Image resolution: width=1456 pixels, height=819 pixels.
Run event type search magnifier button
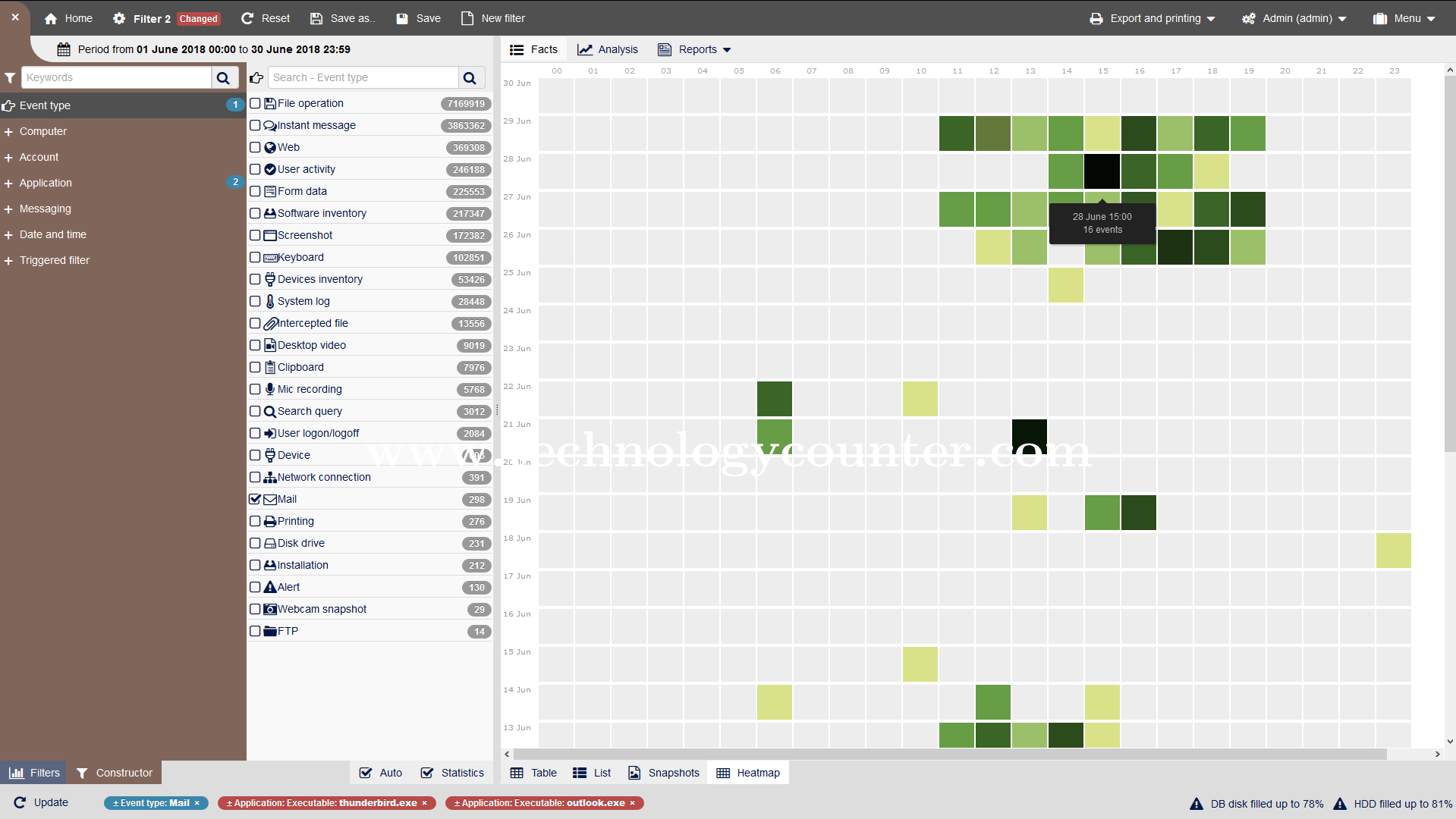[470, 77]
